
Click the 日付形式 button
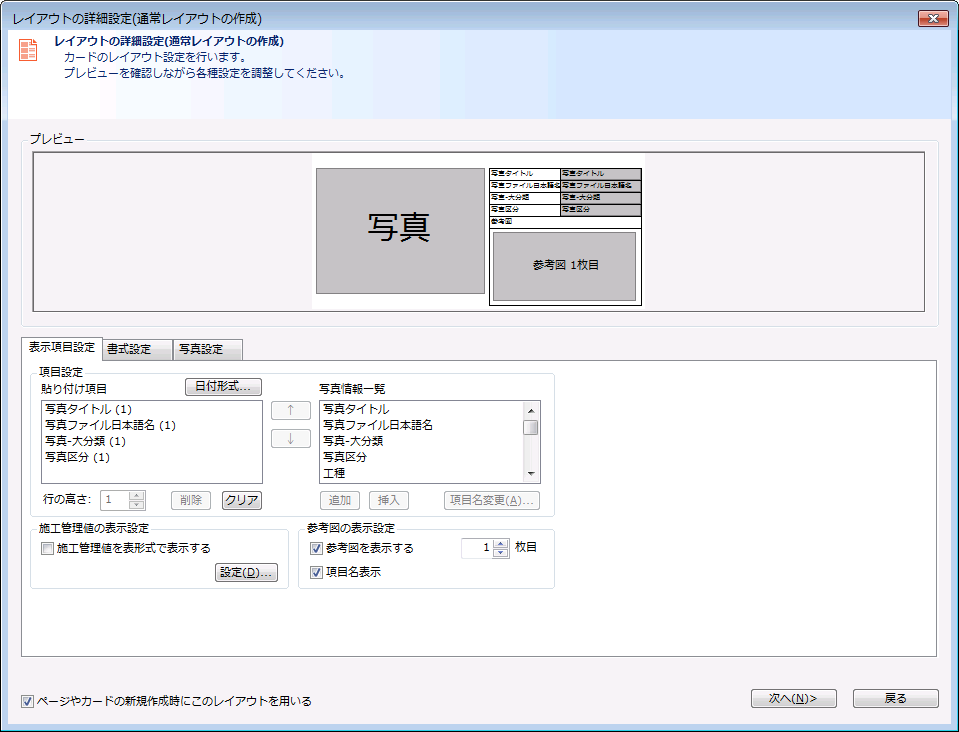[x=223, y=386]
